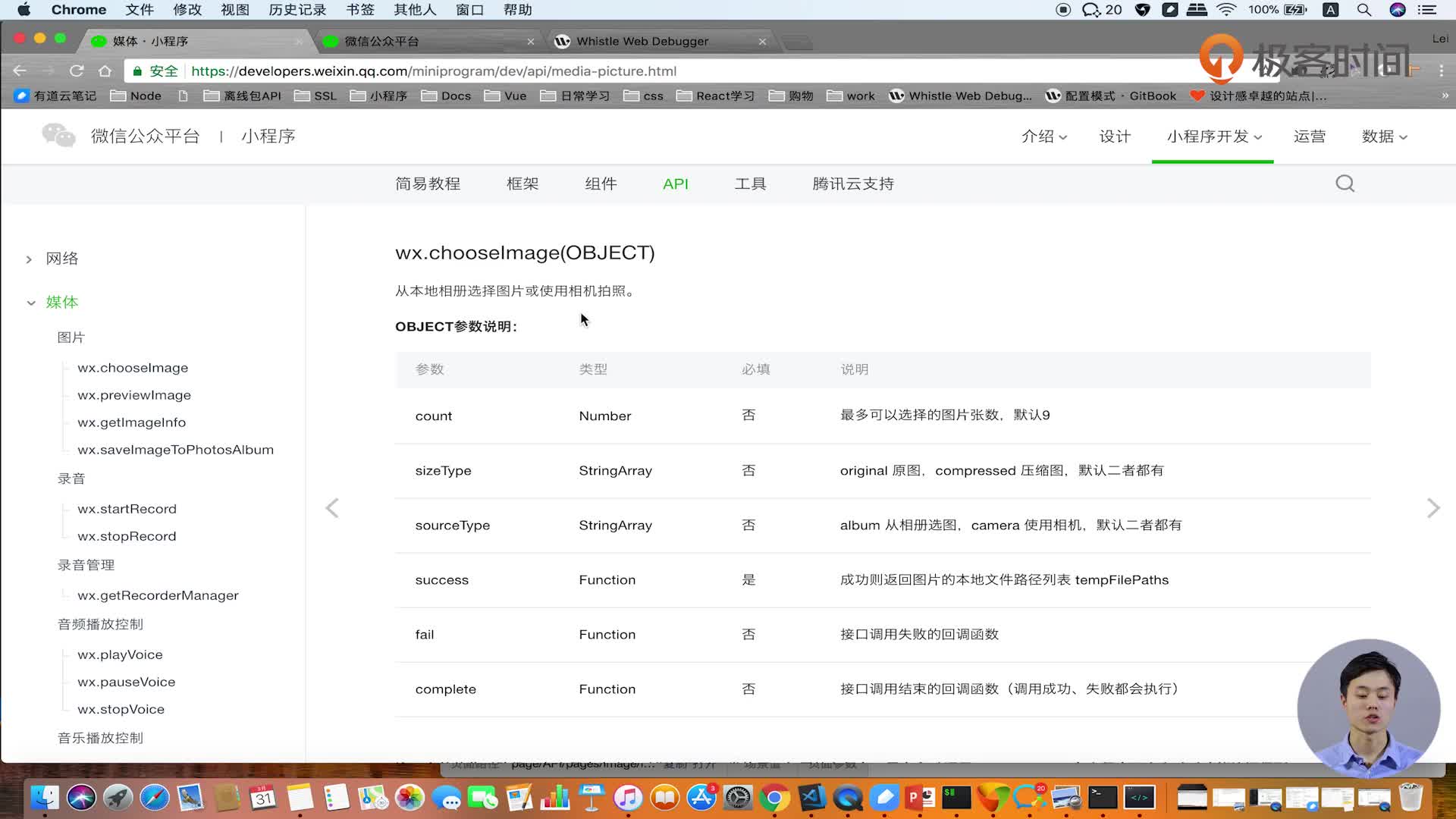Open the 运营 header link
The height and width of the screenshot is (819, 1456).
[1310, 136]
